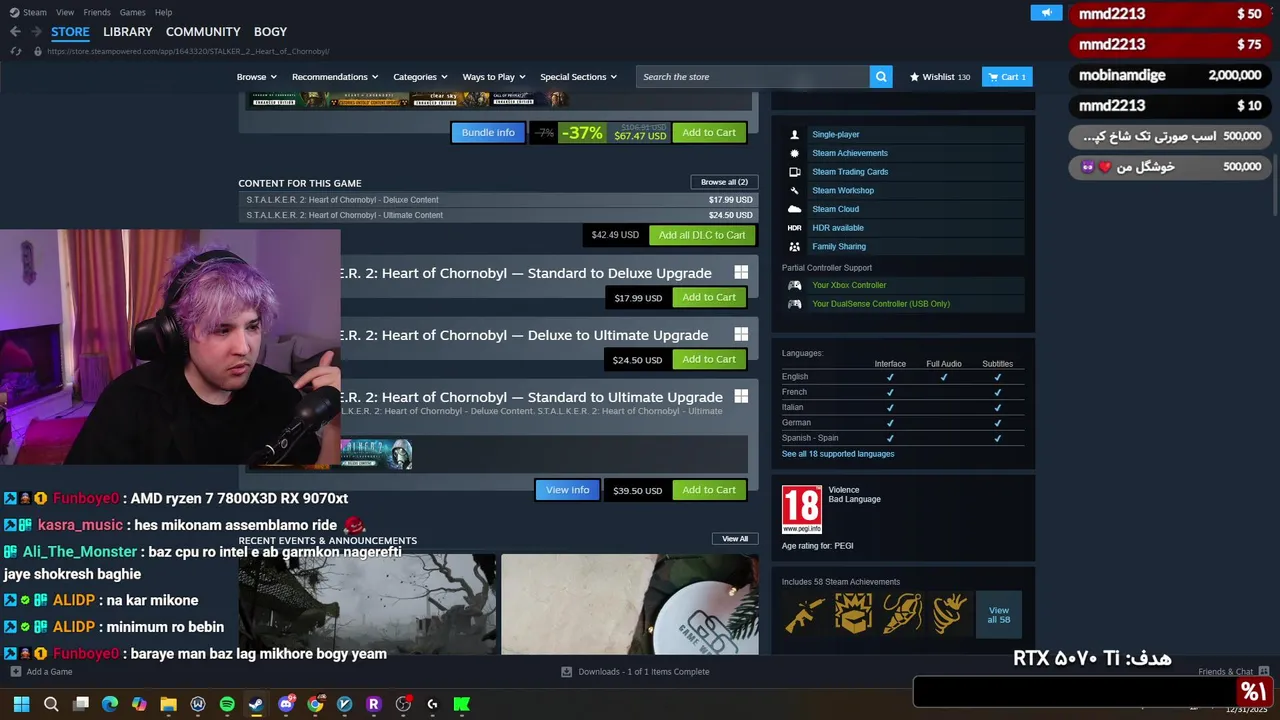
Task: Click the Add a Game plus icon
Action: (x=15, y=672)
